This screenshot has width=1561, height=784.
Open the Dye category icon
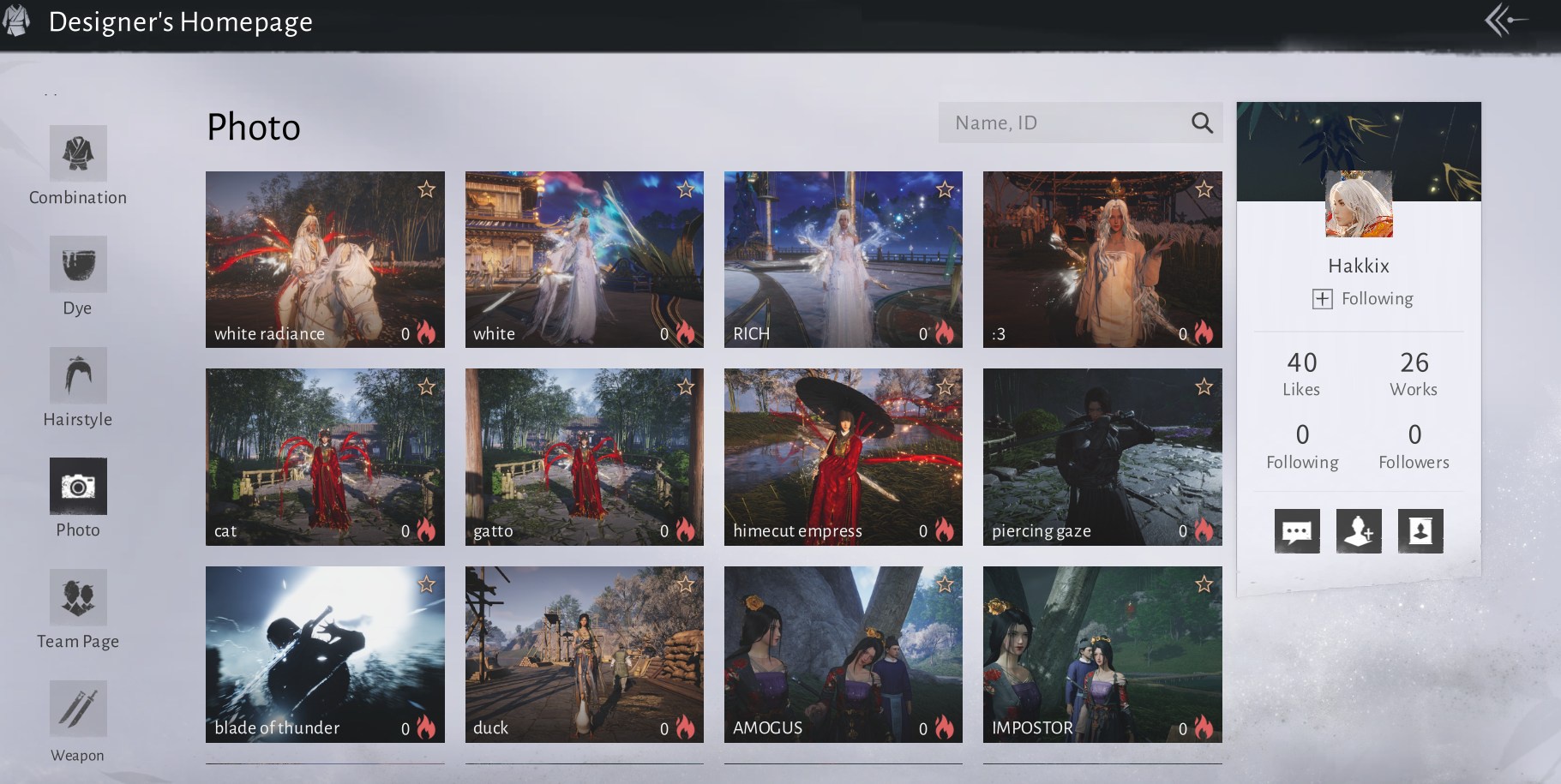coord(78,264)
